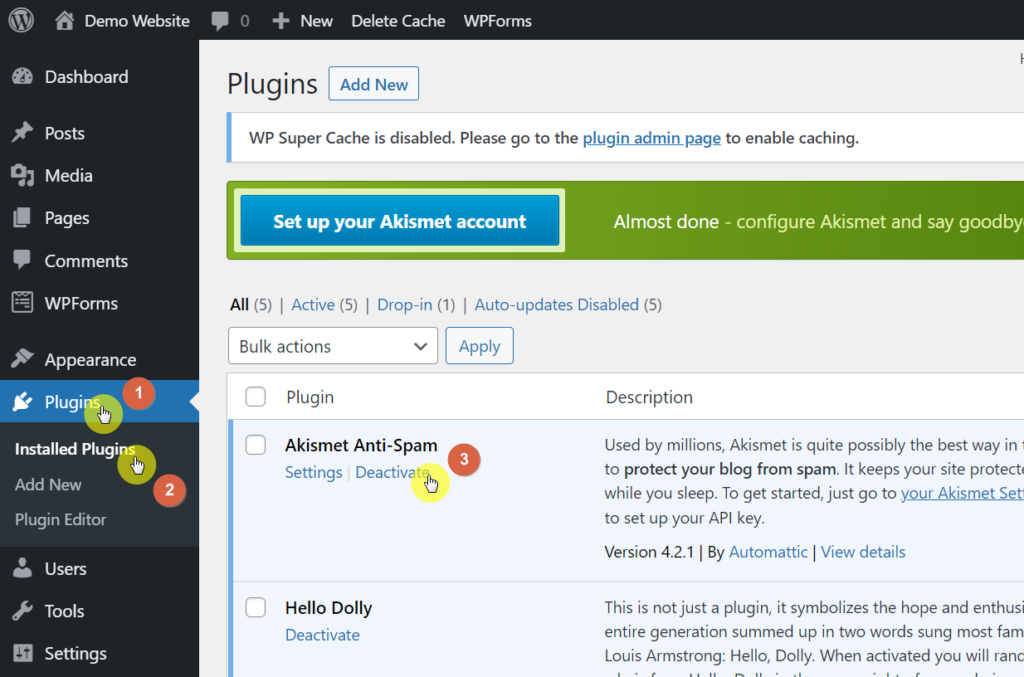Click the Akismet Anti-Spam plugin name
Viewport: 1024px width, 677px height.
[x=361, y=445]
